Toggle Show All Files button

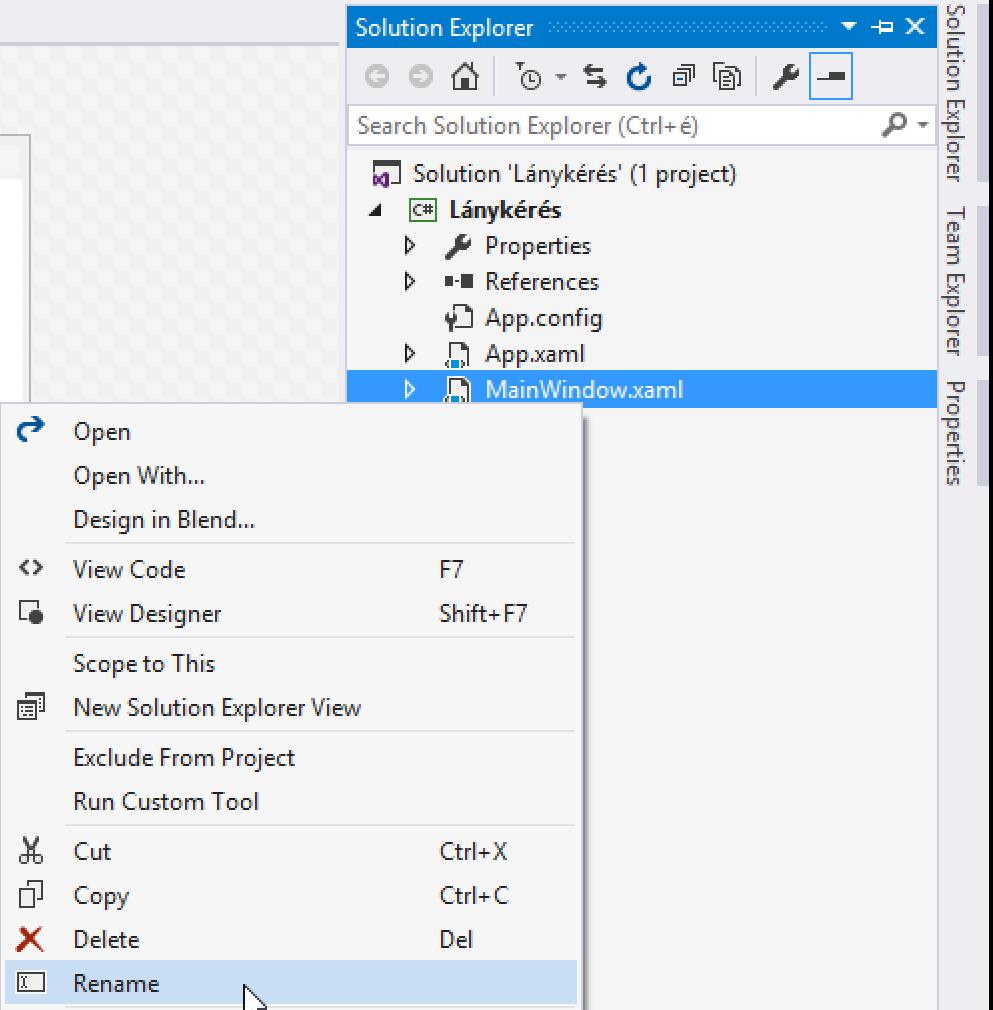pos(727,77)
